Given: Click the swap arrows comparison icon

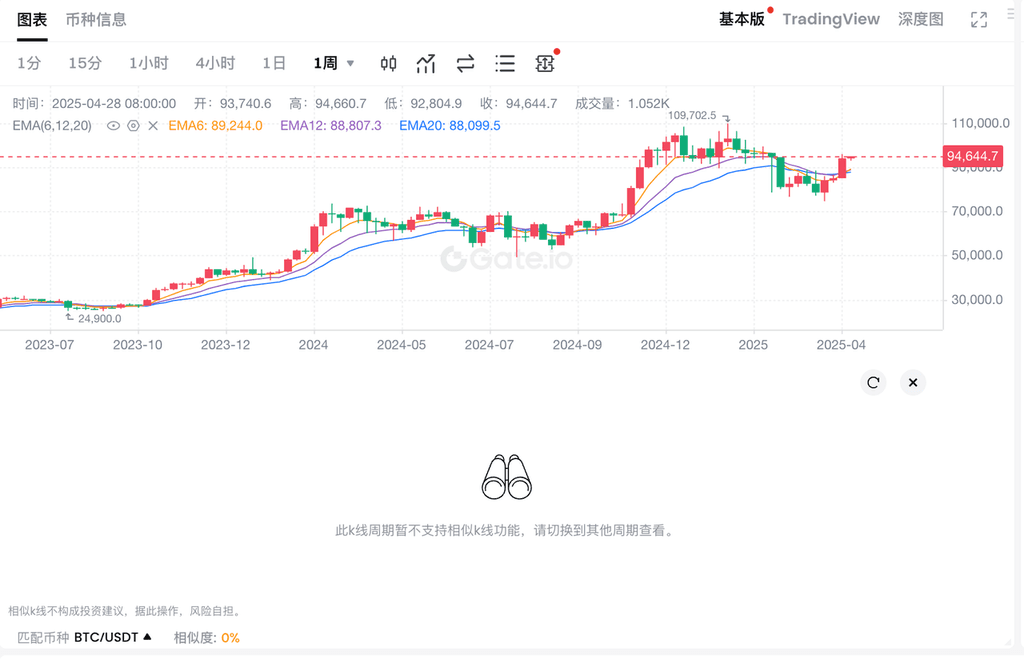Looking at the screenshot, I should click(465, 64).
